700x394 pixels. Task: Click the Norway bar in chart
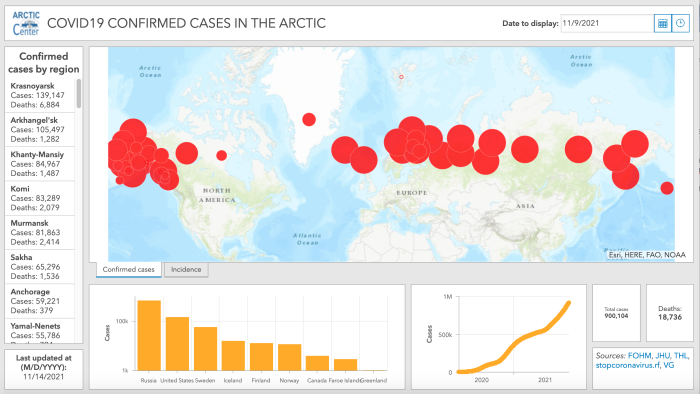pyautogui.click(x=289, y=357)
